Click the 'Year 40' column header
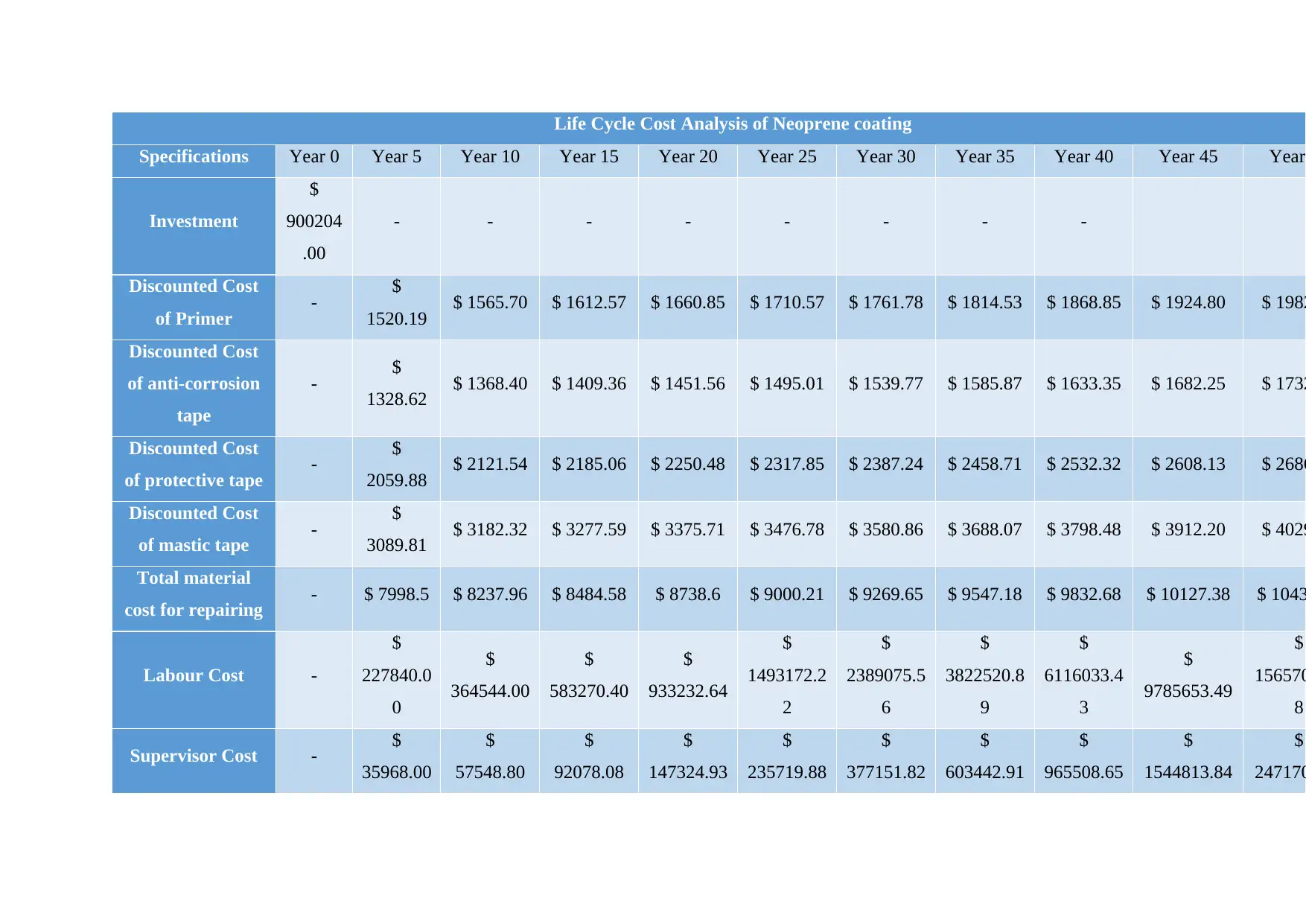The height and width of the screenshot is (924, 1306). coord(1084,157)
